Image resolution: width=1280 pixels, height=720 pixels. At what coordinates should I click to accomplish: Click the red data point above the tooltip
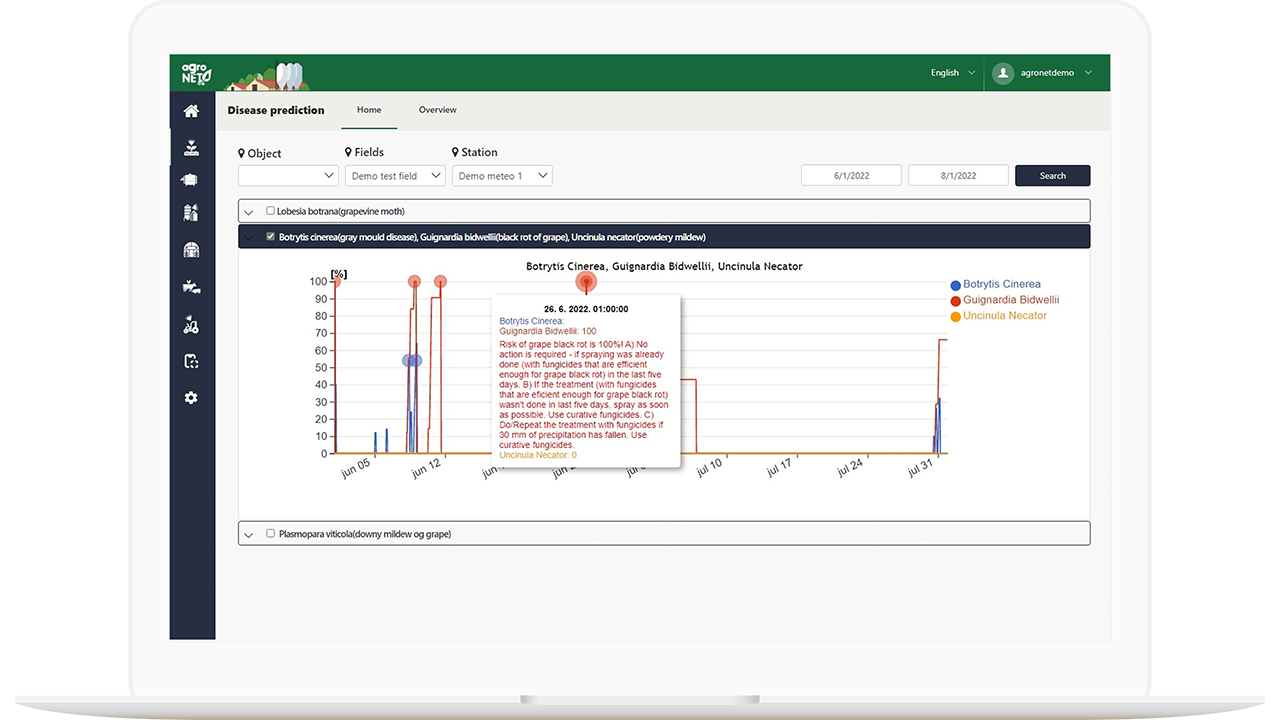pyautogui.click(x=586, y=282)
